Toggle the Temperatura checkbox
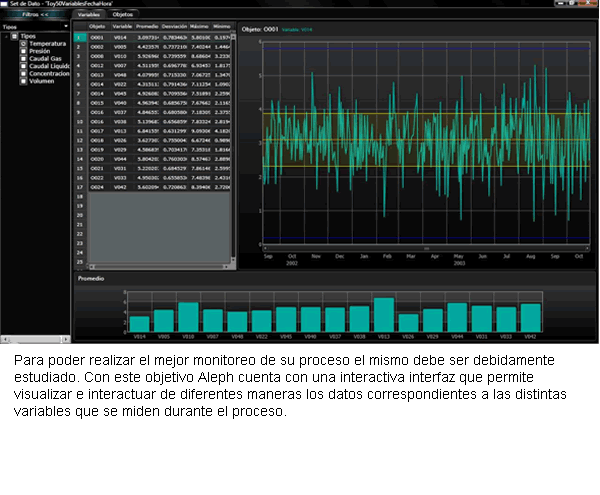600x495 pixels. click(x=24, y=44)
